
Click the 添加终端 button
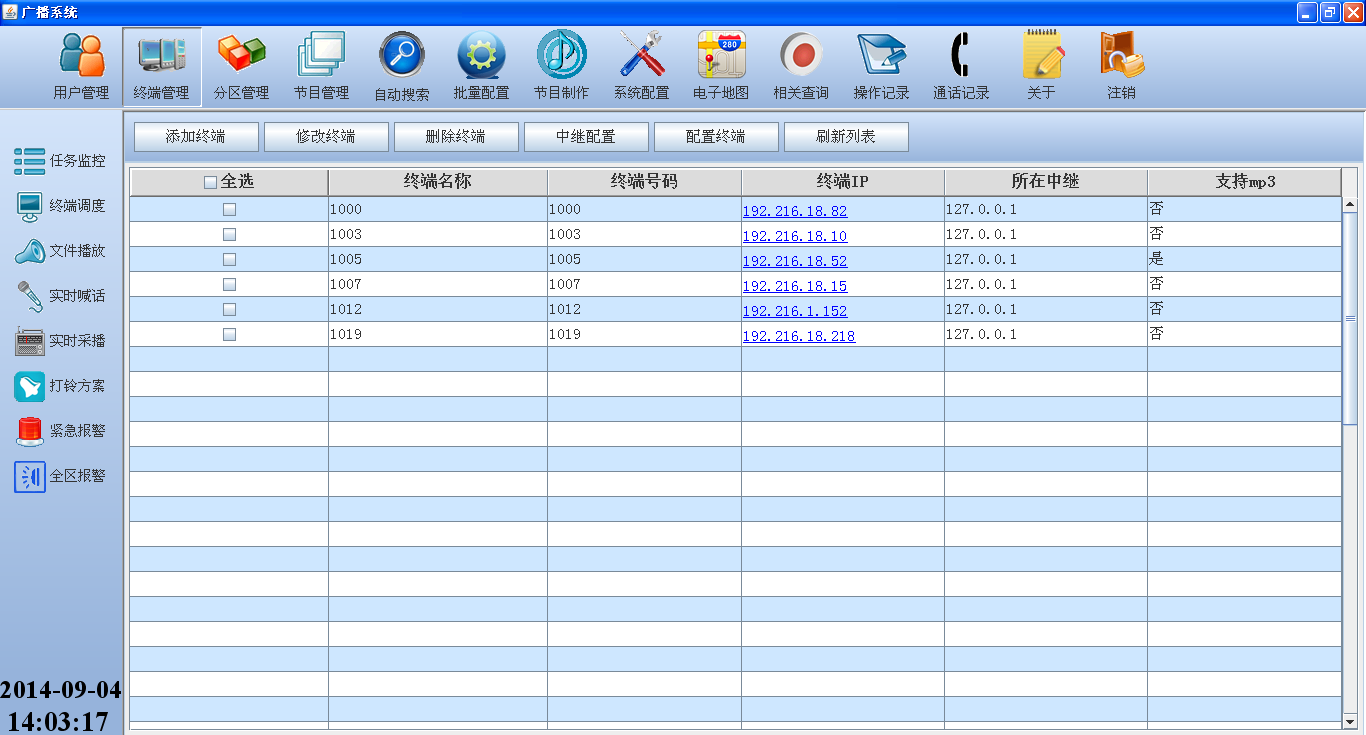[x=196, y=137]
